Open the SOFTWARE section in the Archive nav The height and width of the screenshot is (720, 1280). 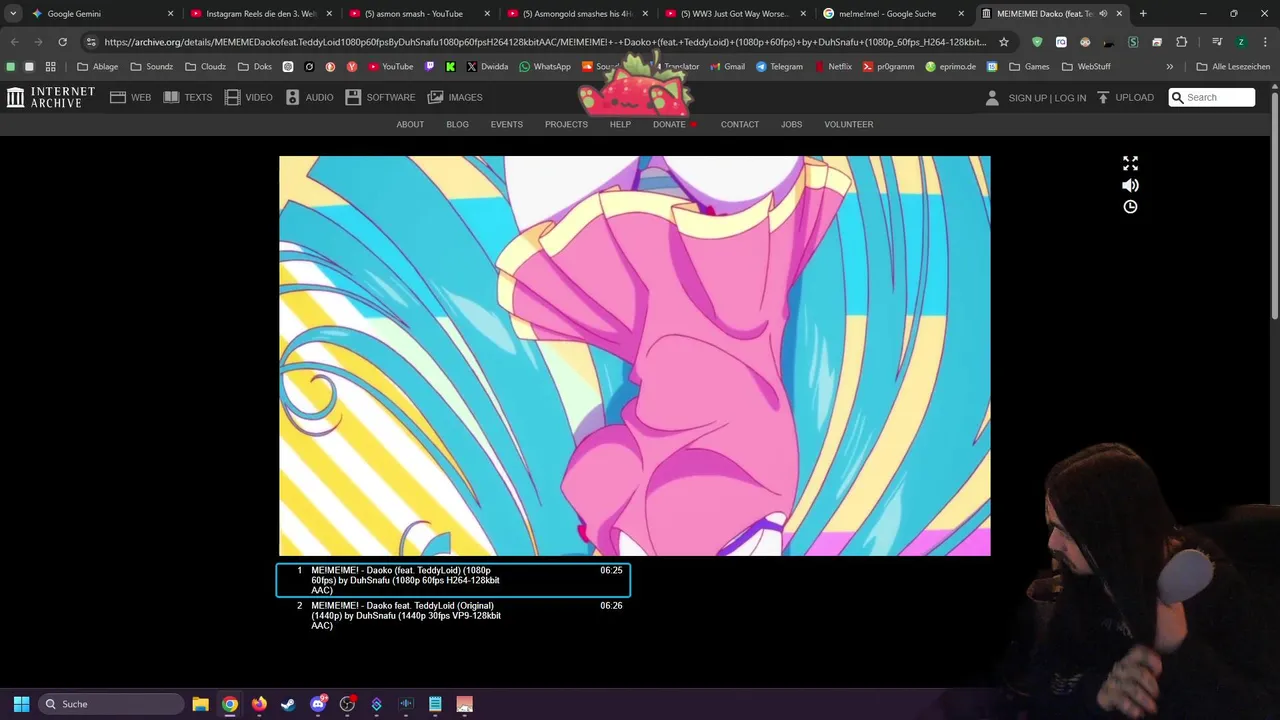point(380,97)
